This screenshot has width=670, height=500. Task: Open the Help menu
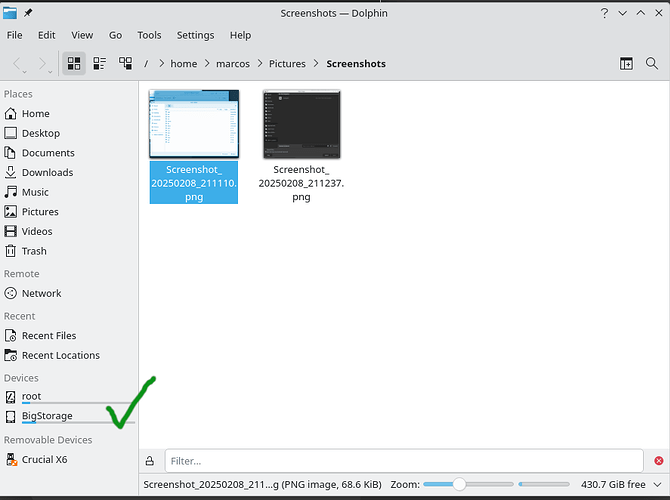[x=240, y=35]
